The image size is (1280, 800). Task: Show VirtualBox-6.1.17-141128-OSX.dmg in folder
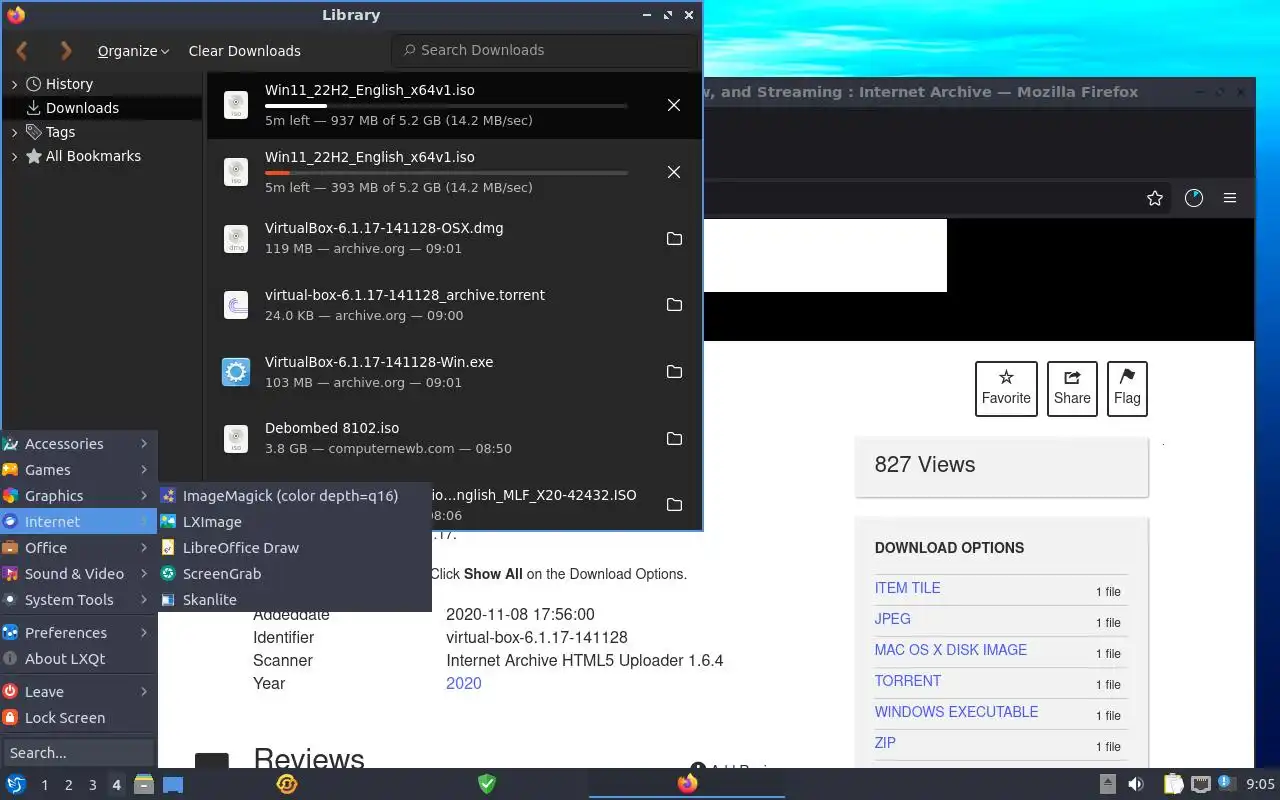click(x=674, y=238)
